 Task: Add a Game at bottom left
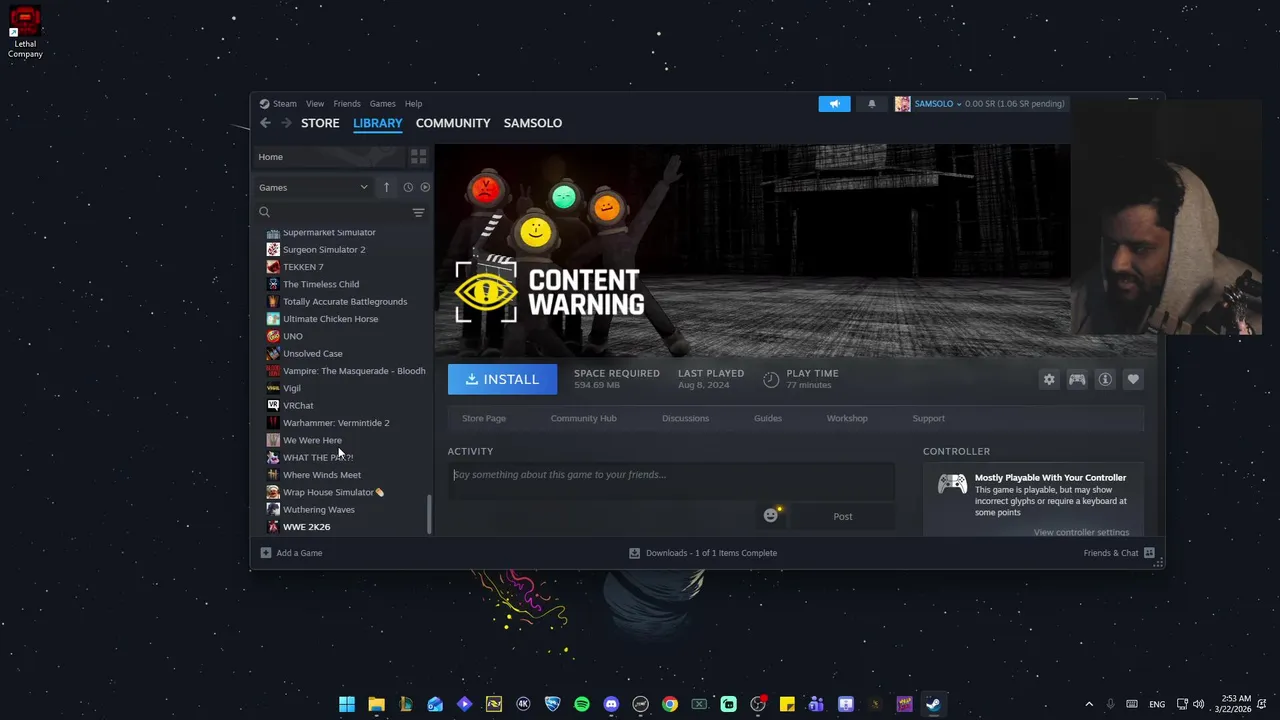[291, 553]
